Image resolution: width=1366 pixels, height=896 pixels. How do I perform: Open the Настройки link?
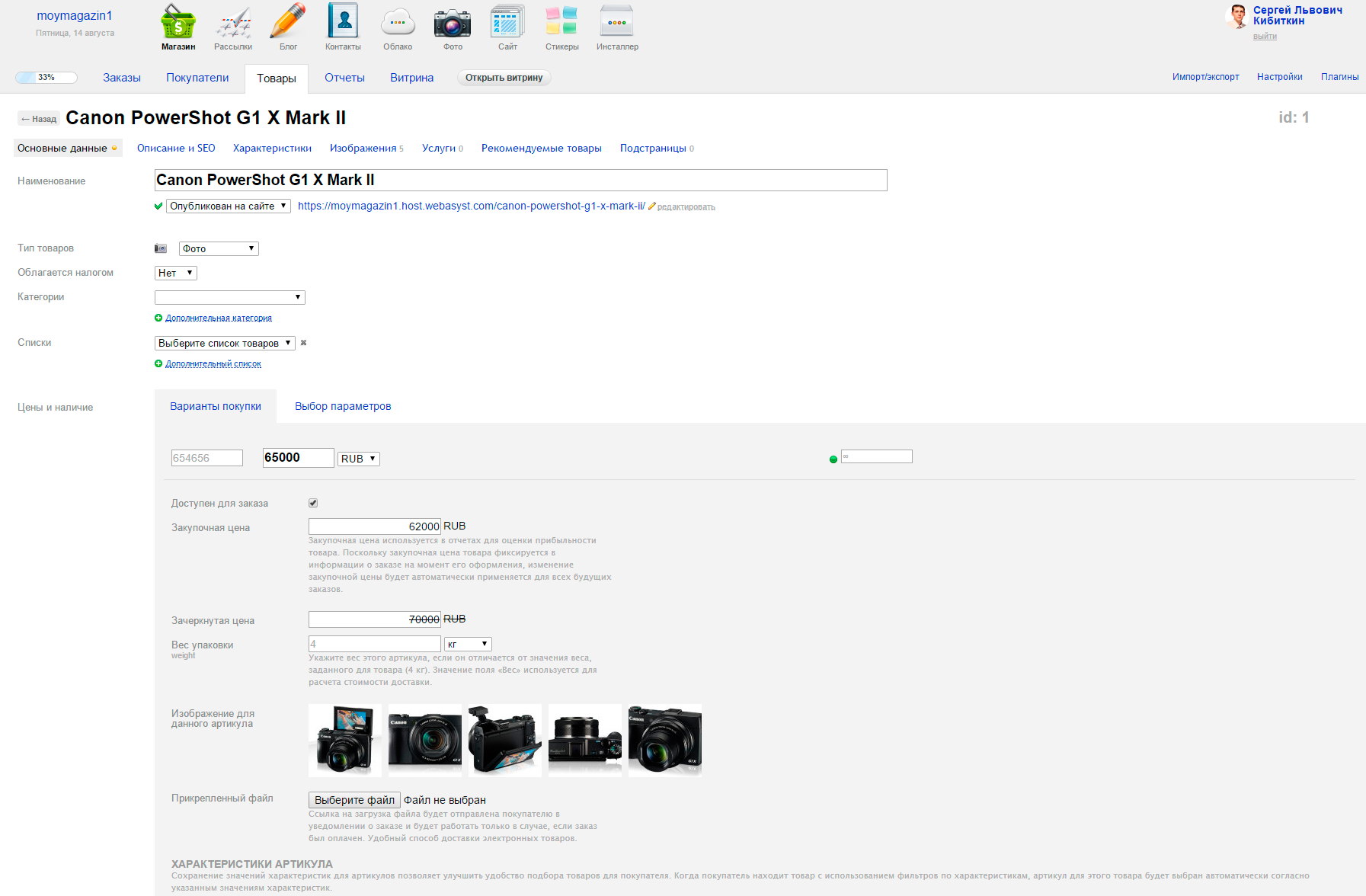point(1280,77)
